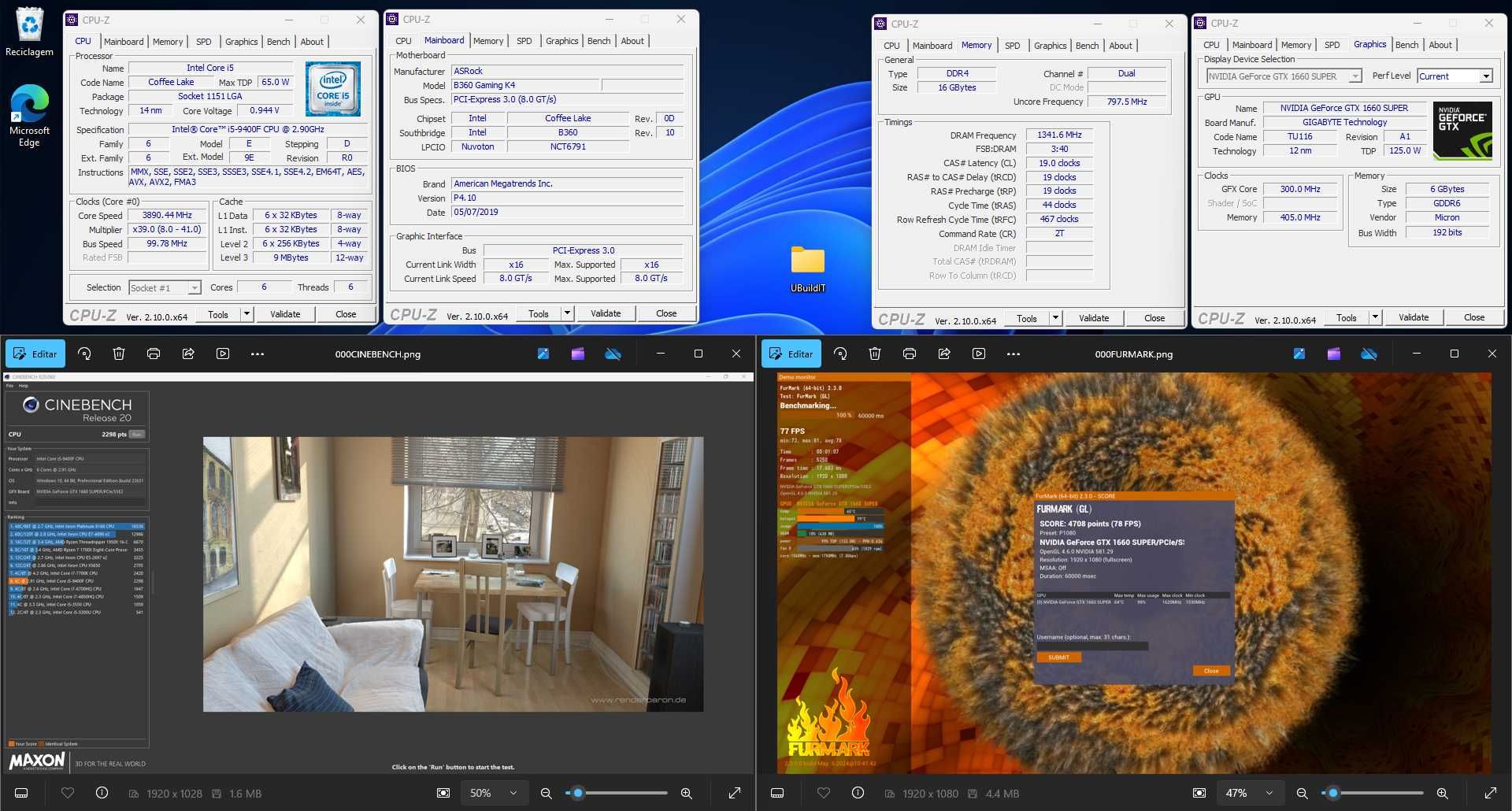Click Editar button in 000CINEBENCH.png window

pyautogui.click(x=35, y=354)
